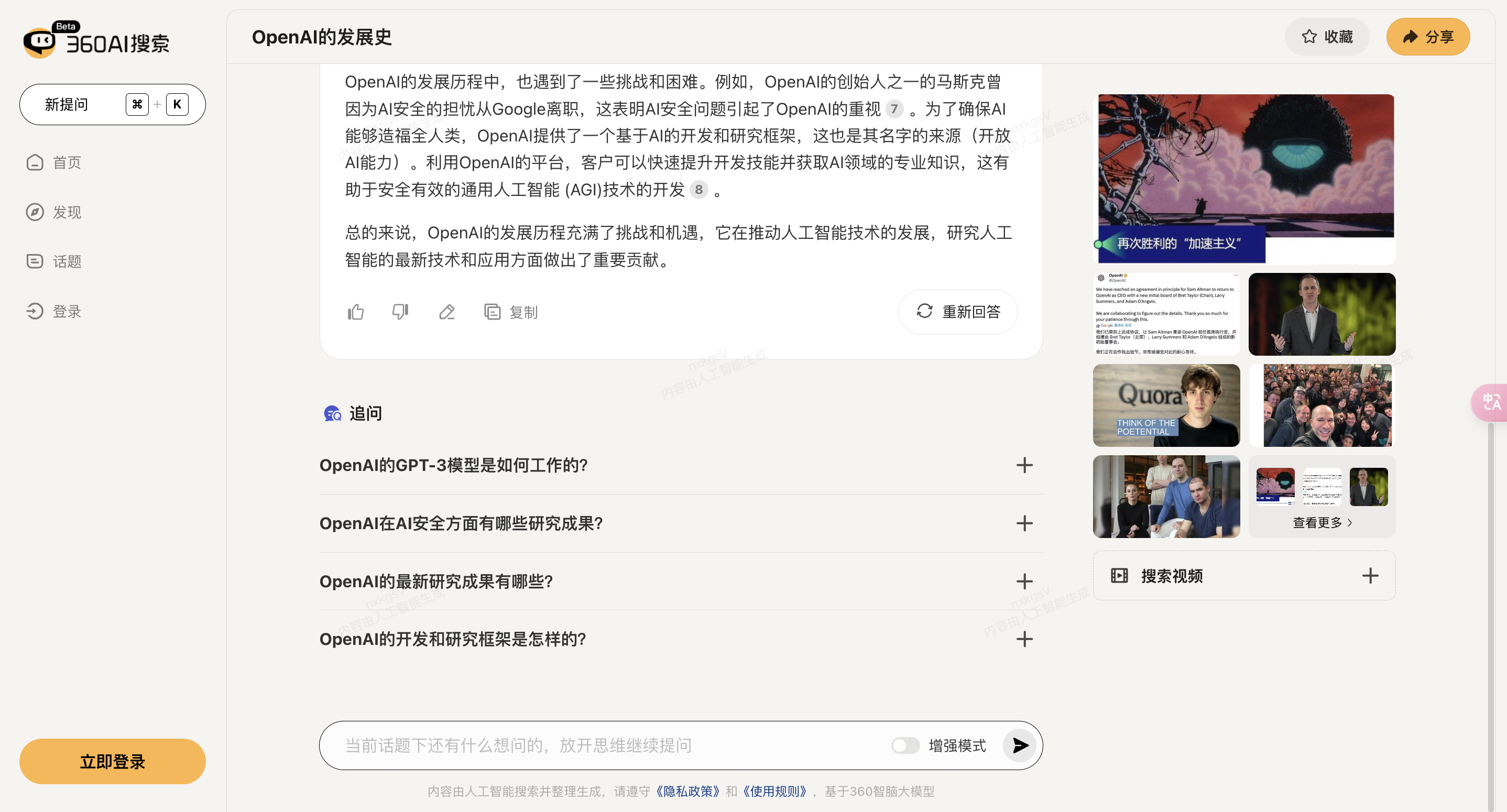The width and height of the screenshot is (1507, 812).
Task: Click citation reference number 8
Action: [x=698, y=190]
